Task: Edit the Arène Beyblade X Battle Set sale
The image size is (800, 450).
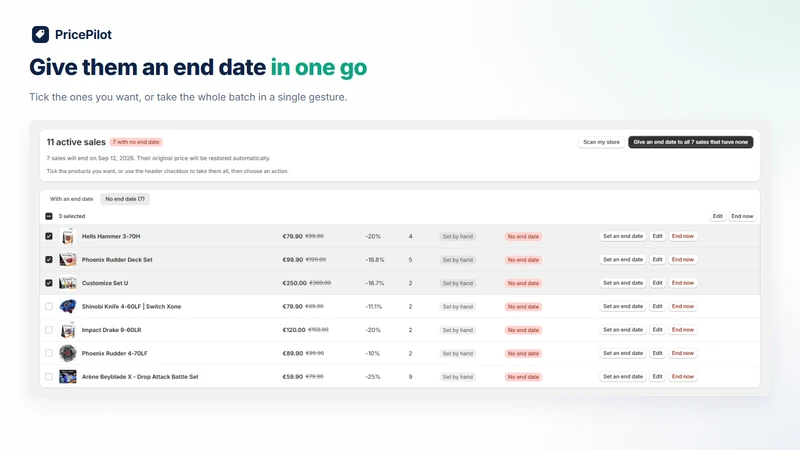Action: pyautogui.click(x=657, y=377)
